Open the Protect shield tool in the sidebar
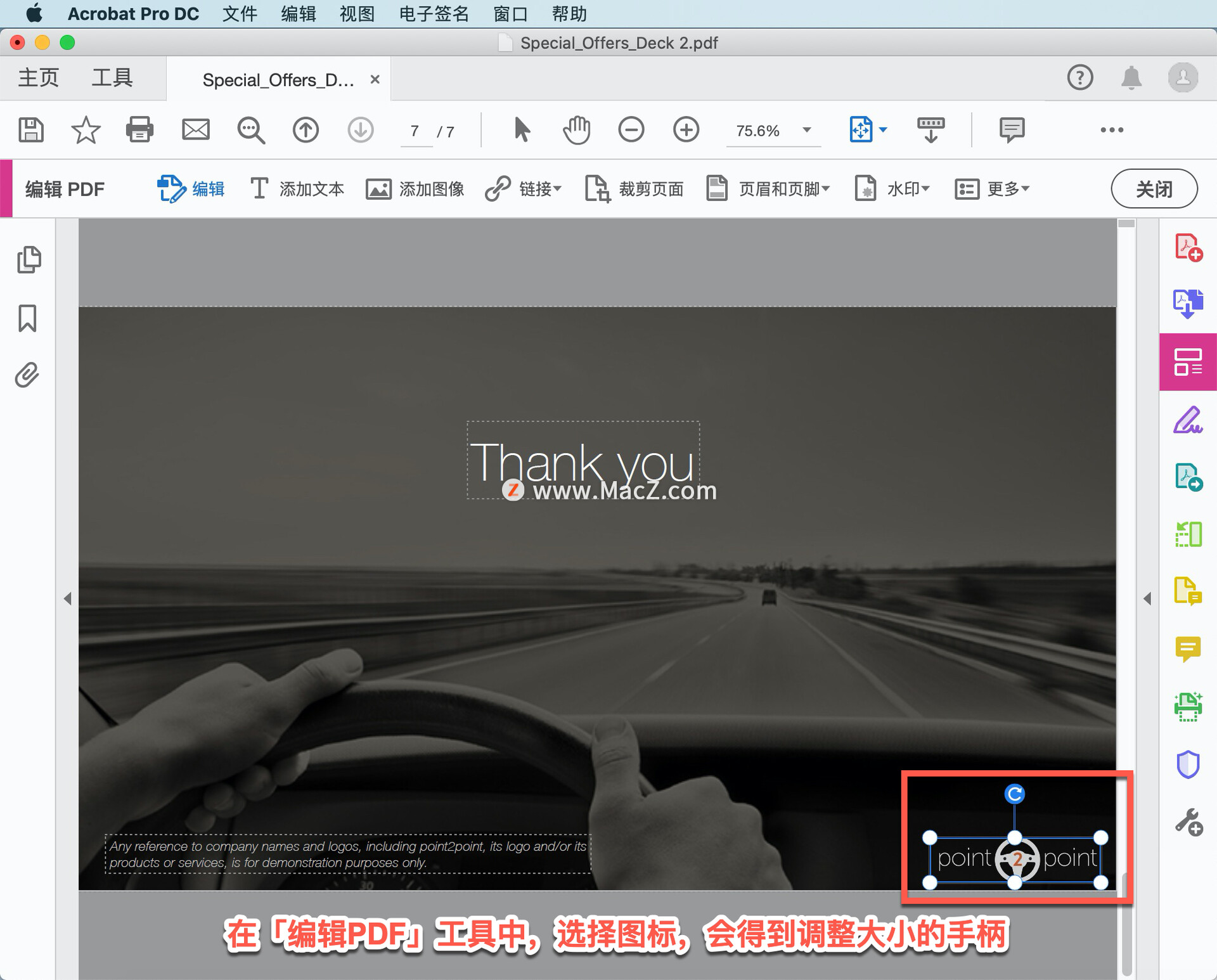 coord(1188,764)
